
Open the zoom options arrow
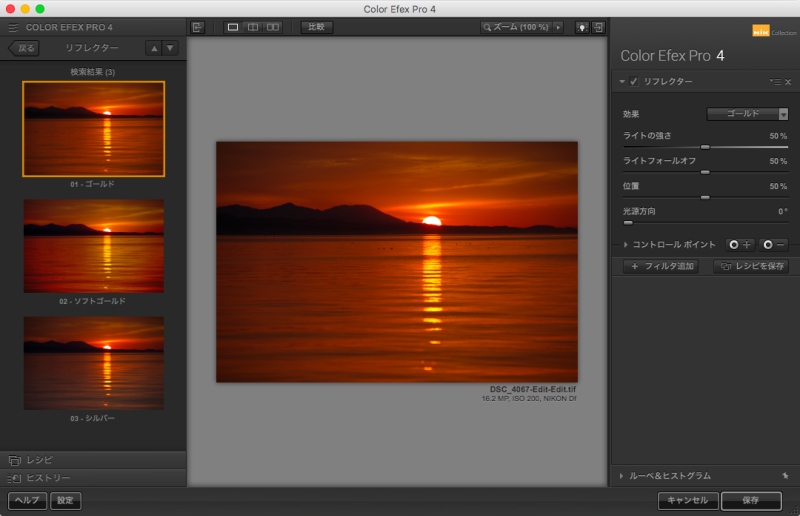click(558, 27)
